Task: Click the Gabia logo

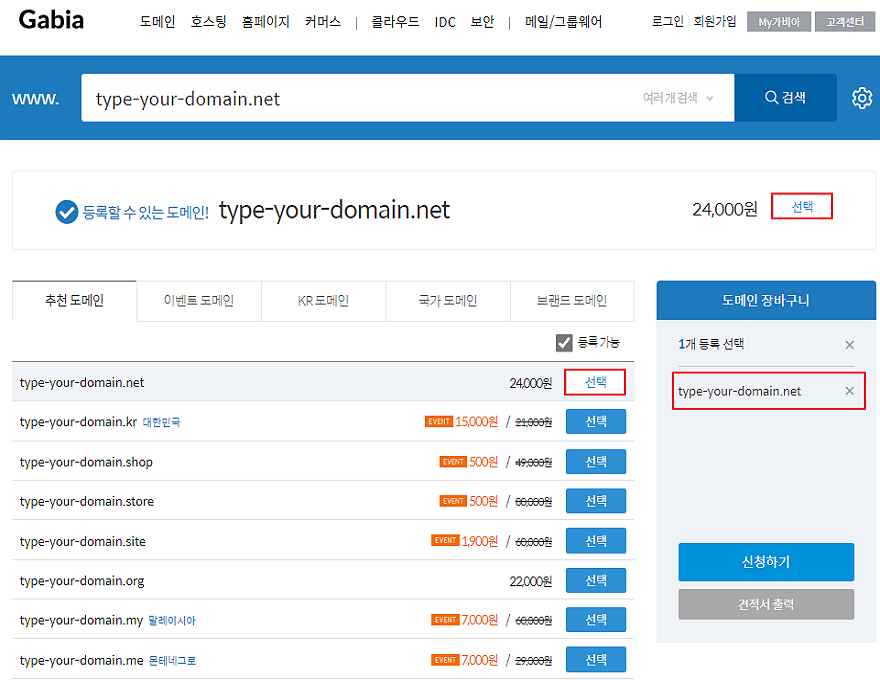Action: [51, 21]
